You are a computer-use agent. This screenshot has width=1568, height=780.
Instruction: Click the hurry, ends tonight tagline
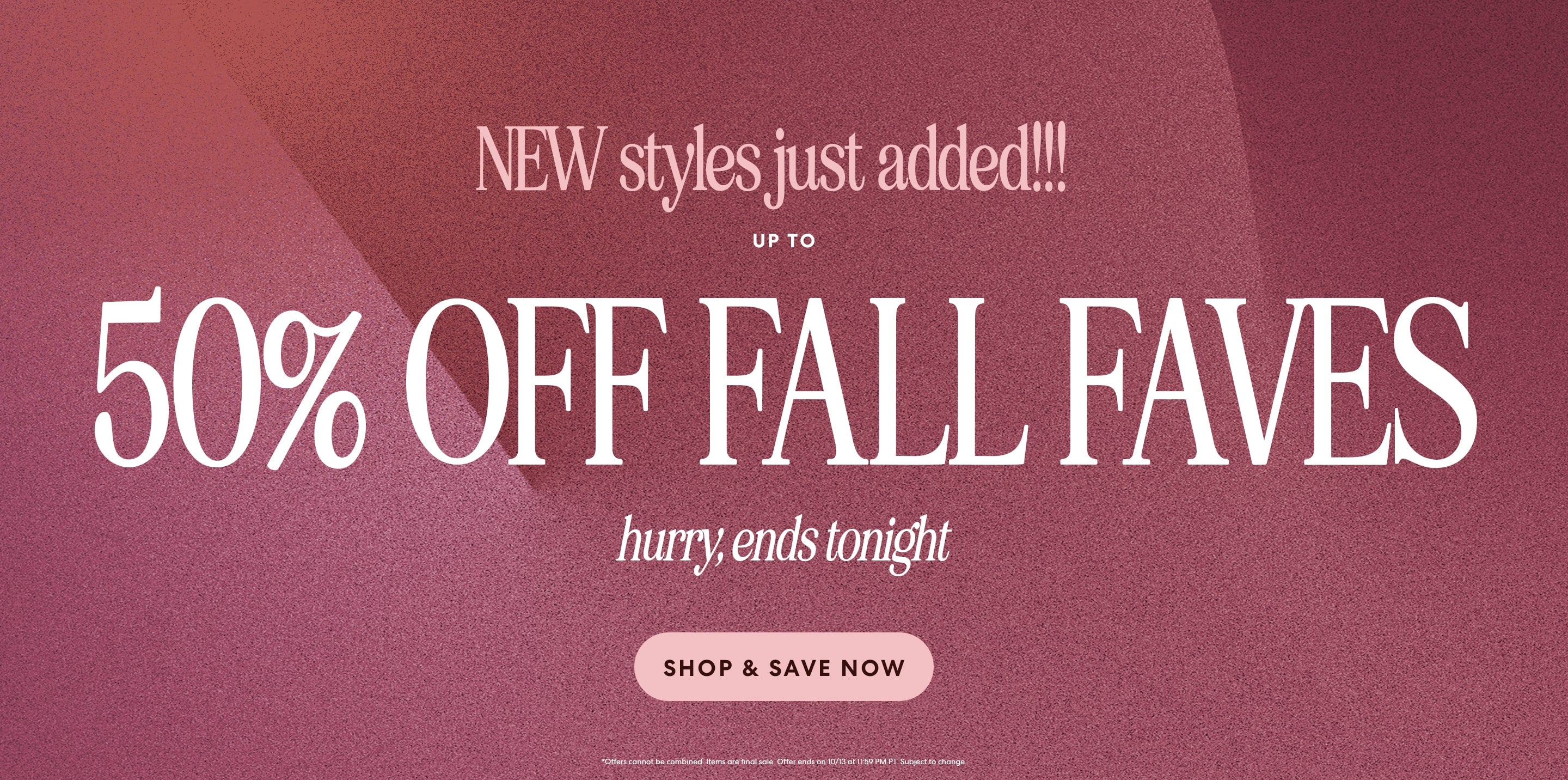[x=783, y=544]
